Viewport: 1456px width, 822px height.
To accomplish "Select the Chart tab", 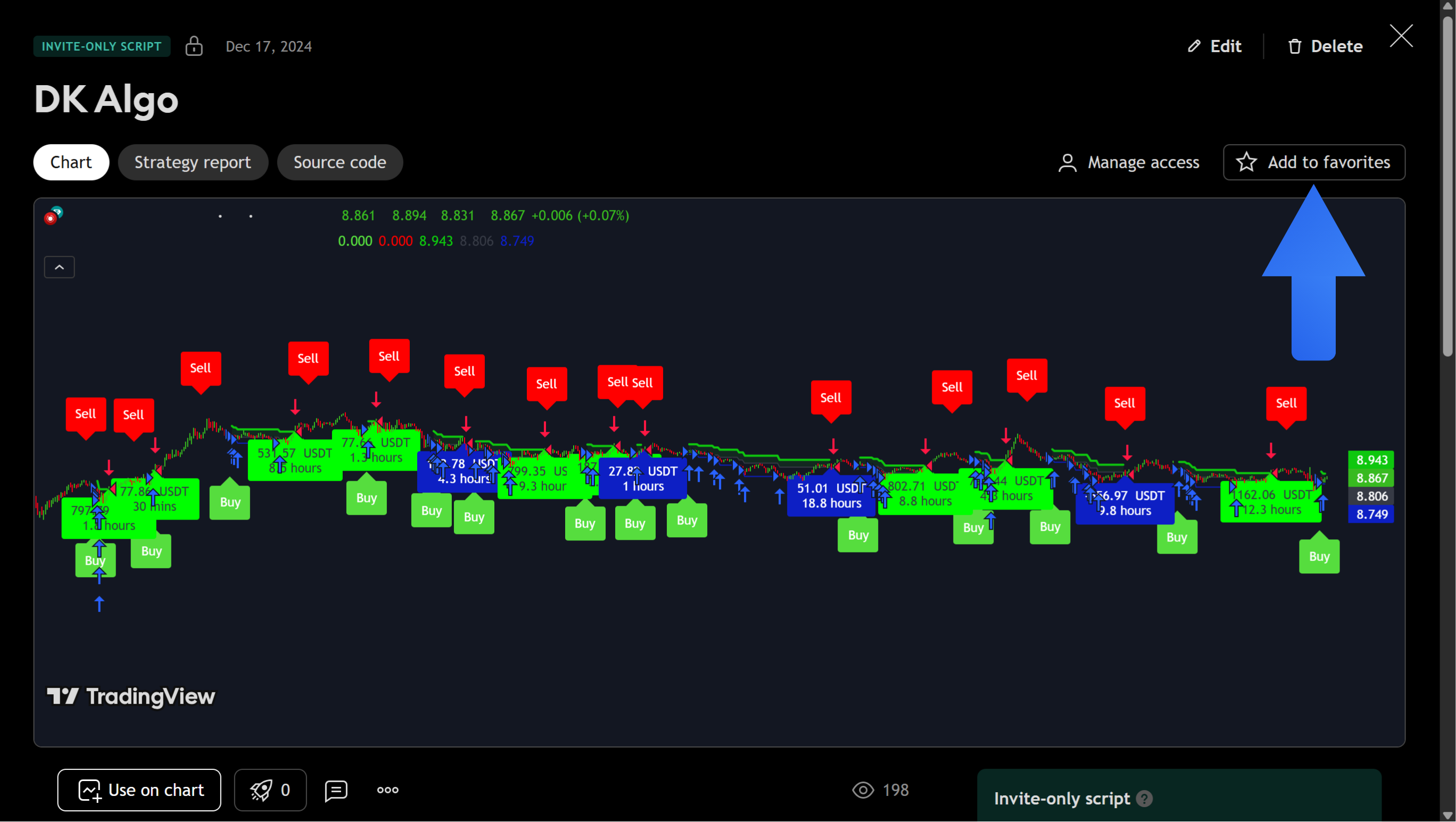I will pos(70,162).
